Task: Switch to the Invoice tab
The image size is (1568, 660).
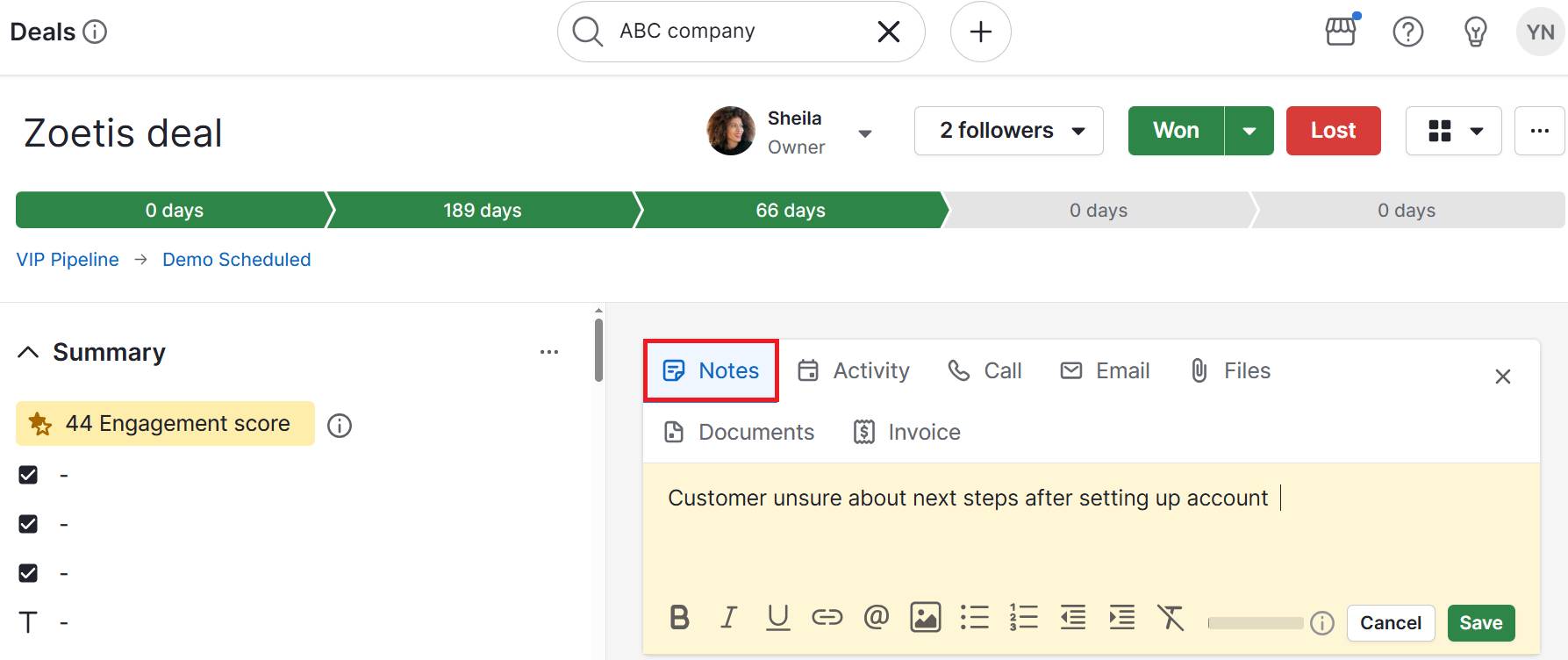Action: (906, 432)
